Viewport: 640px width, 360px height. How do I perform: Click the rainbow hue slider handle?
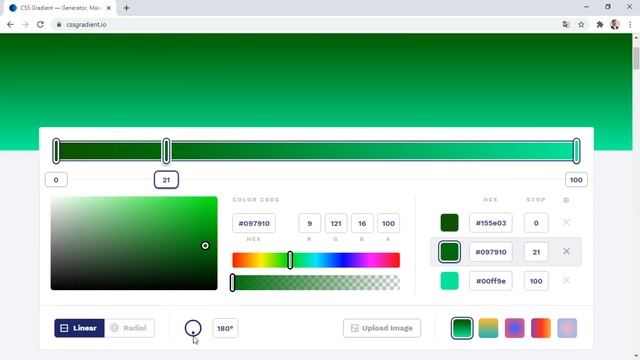point(290,260)
